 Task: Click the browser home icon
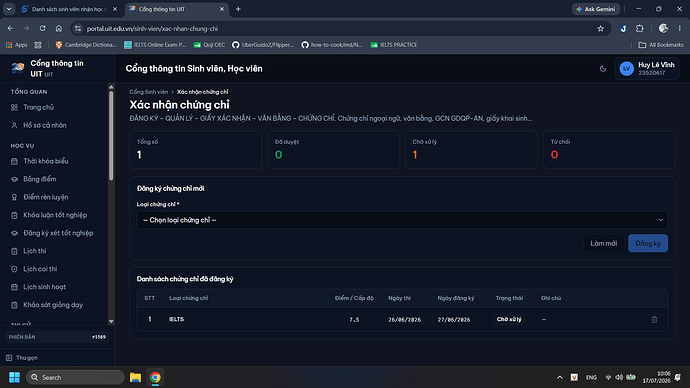click(x=59, y=28)
